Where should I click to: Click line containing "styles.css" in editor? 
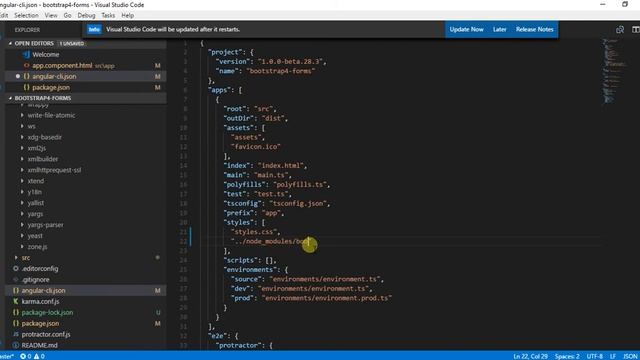pyautogui.click(x=256, y=232)
